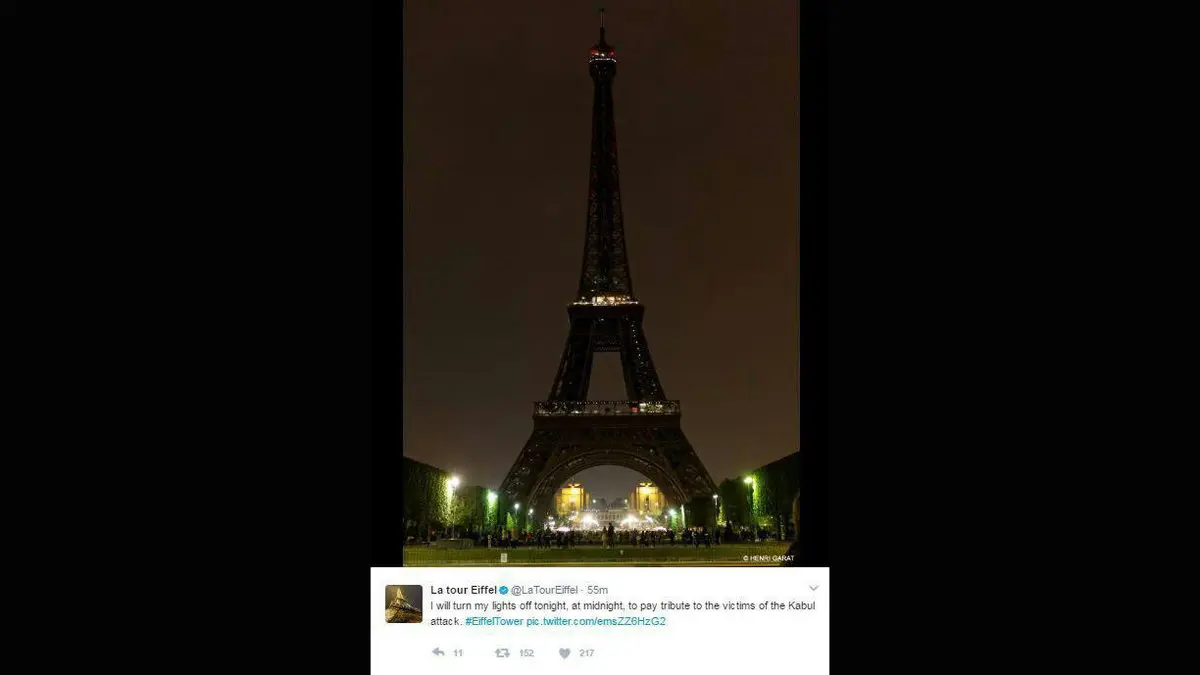Click the La tour Eiffel display name

tap(464, 590)
